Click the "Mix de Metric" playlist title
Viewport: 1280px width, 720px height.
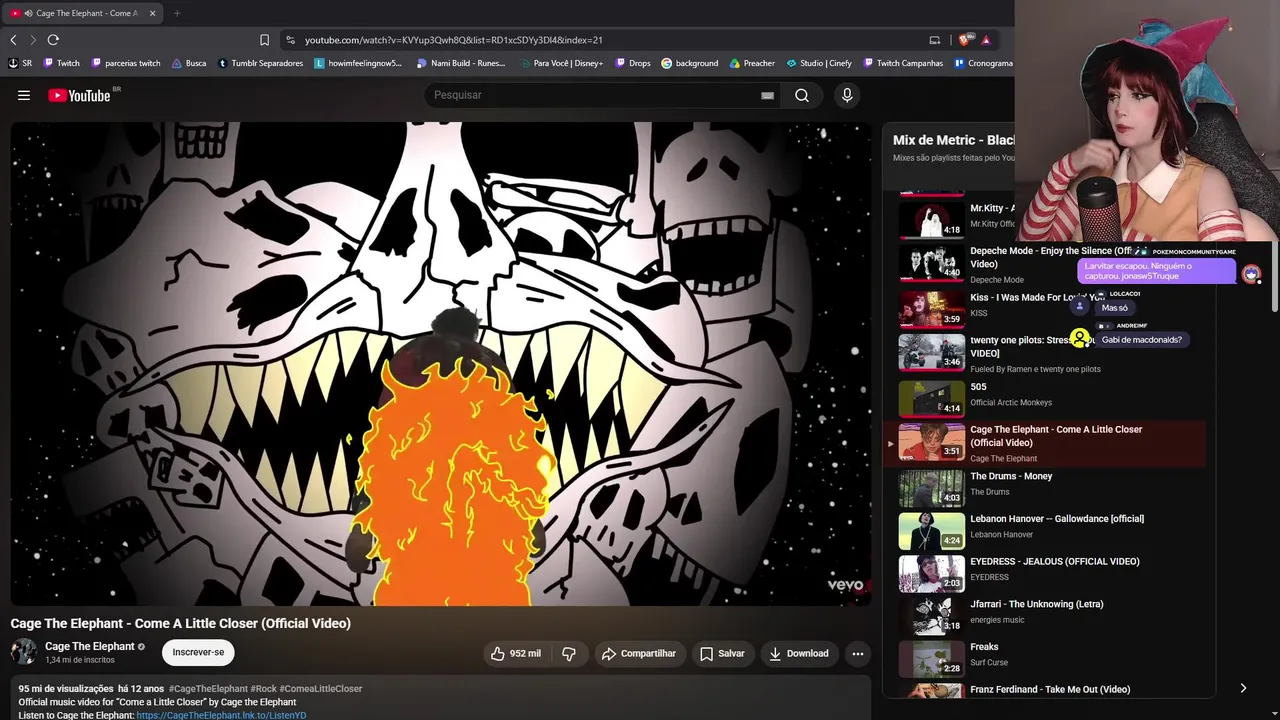tap(954, 140)
